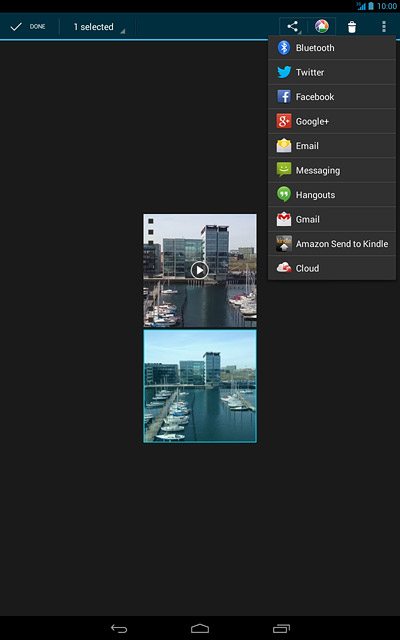This screenshot has width=400, height=640.
Task: Tap the Bluetooth icon in share list
Action: [284, 48]
